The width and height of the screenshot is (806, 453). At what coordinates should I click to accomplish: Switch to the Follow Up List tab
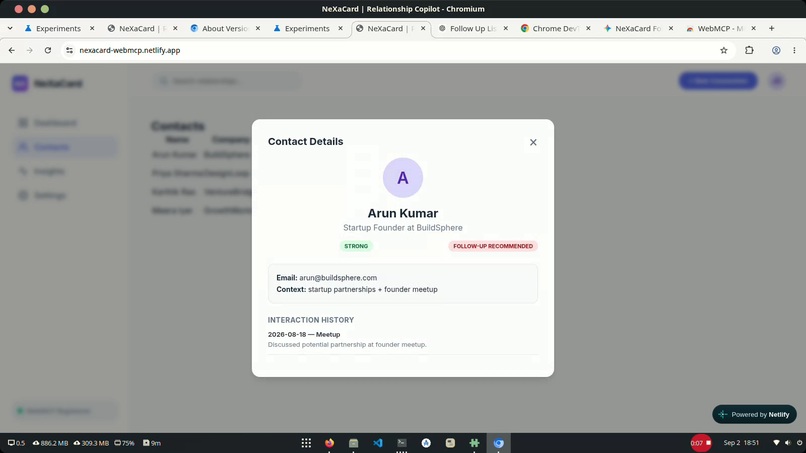click(x=473, y=28)
